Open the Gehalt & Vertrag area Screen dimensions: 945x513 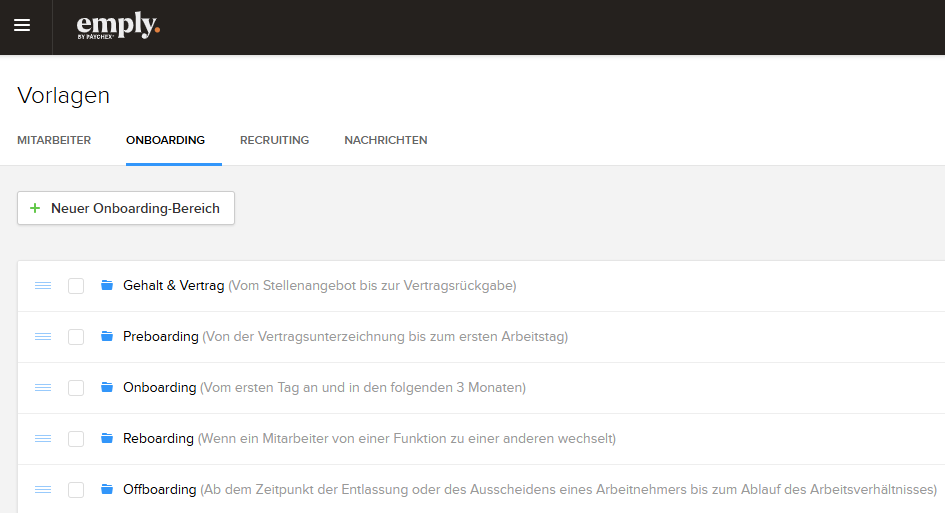click(174, 285)
